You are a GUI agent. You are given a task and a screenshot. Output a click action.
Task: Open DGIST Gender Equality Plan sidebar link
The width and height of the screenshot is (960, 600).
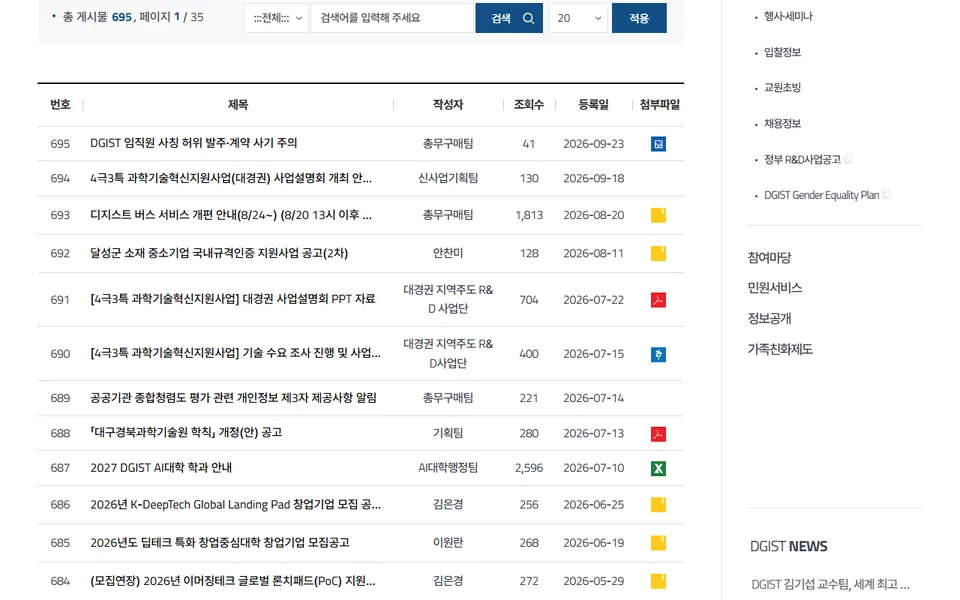[822, 195]
